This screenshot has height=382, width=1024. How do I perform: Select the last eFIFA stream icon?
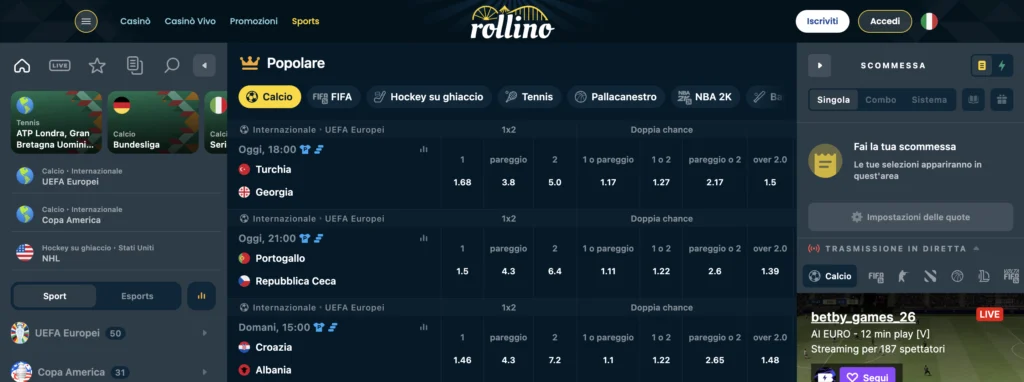1011,276
